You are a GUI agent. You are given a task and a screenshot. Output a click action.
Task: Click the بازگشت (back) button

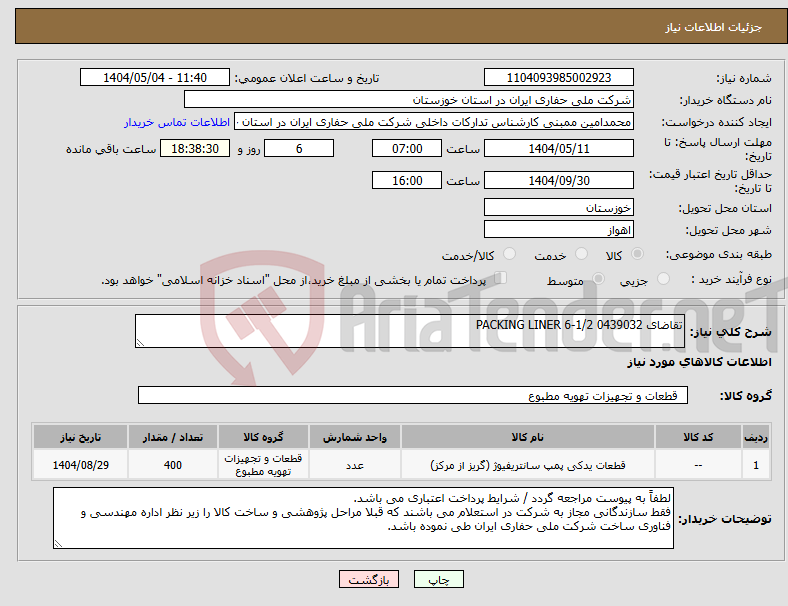coord(368,579)
